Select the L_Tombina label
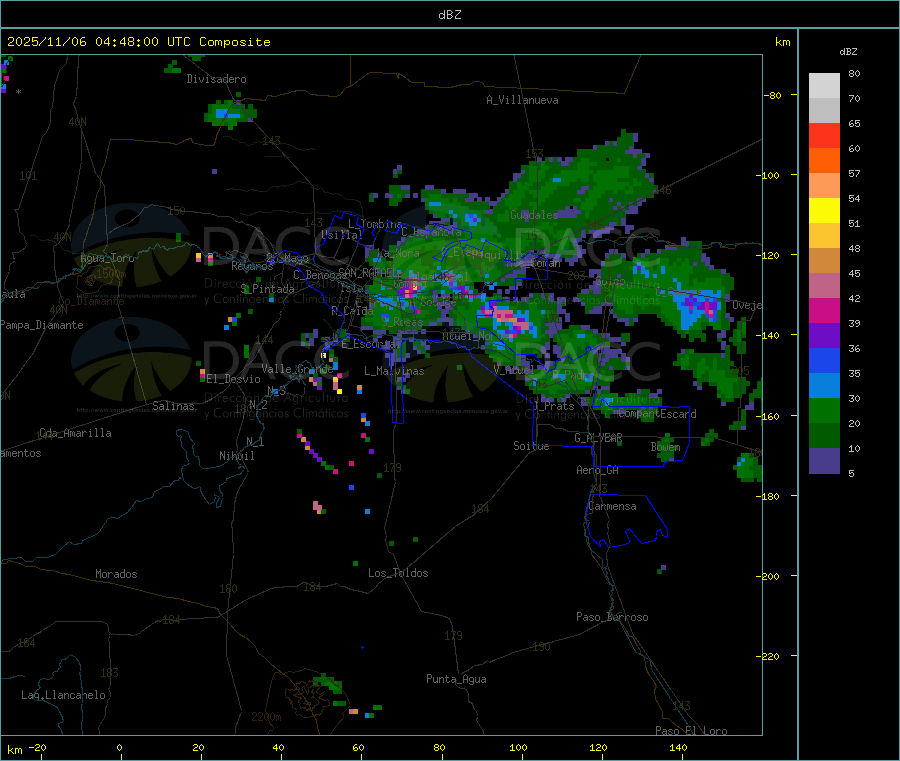900x761 pixels. (x=375, y=224)
